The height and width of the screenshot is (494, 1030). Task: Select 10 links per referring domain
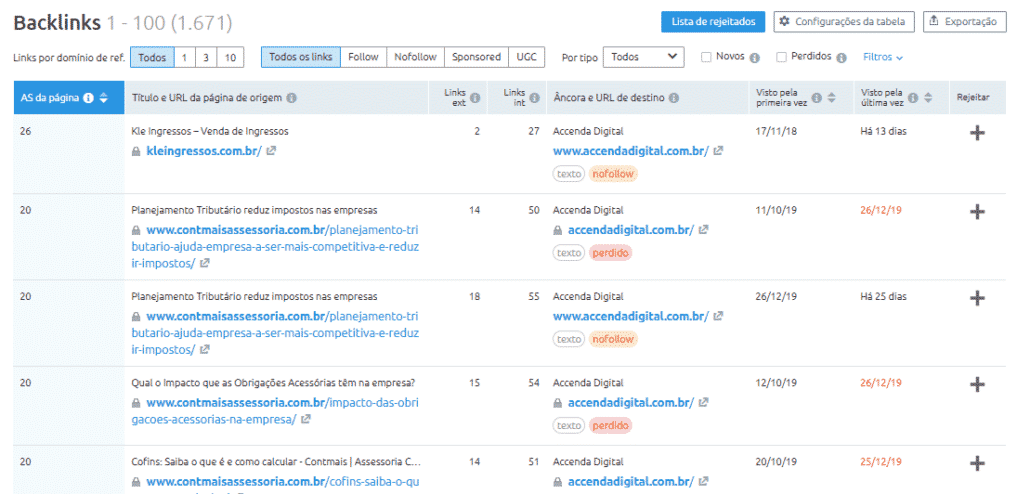point(230,57)
